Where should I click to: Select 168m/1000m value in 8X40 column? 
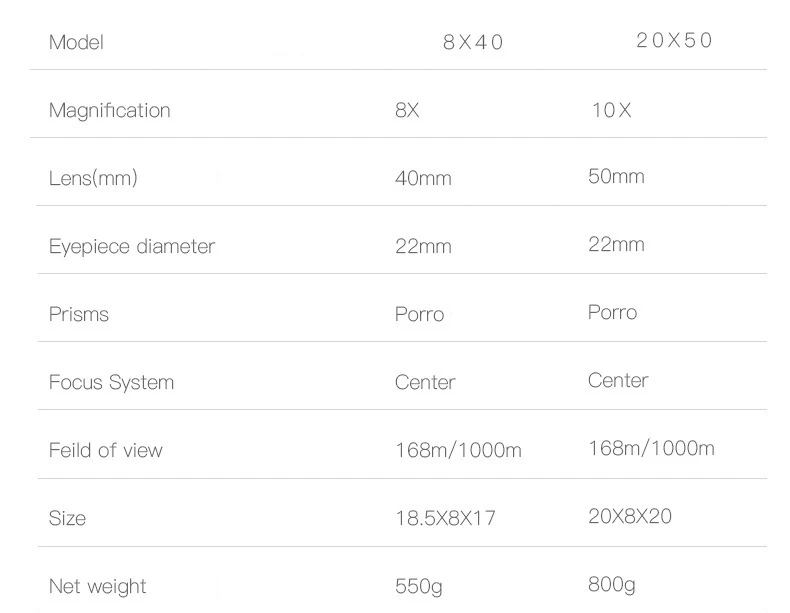pyautogui.click(x=458, y=450)
